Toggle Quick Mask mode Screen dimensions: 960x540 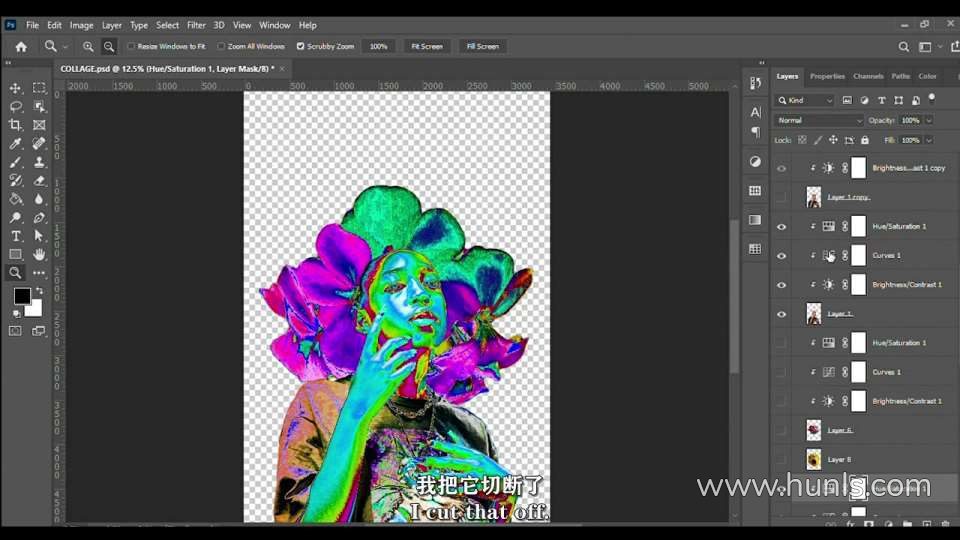15,331
